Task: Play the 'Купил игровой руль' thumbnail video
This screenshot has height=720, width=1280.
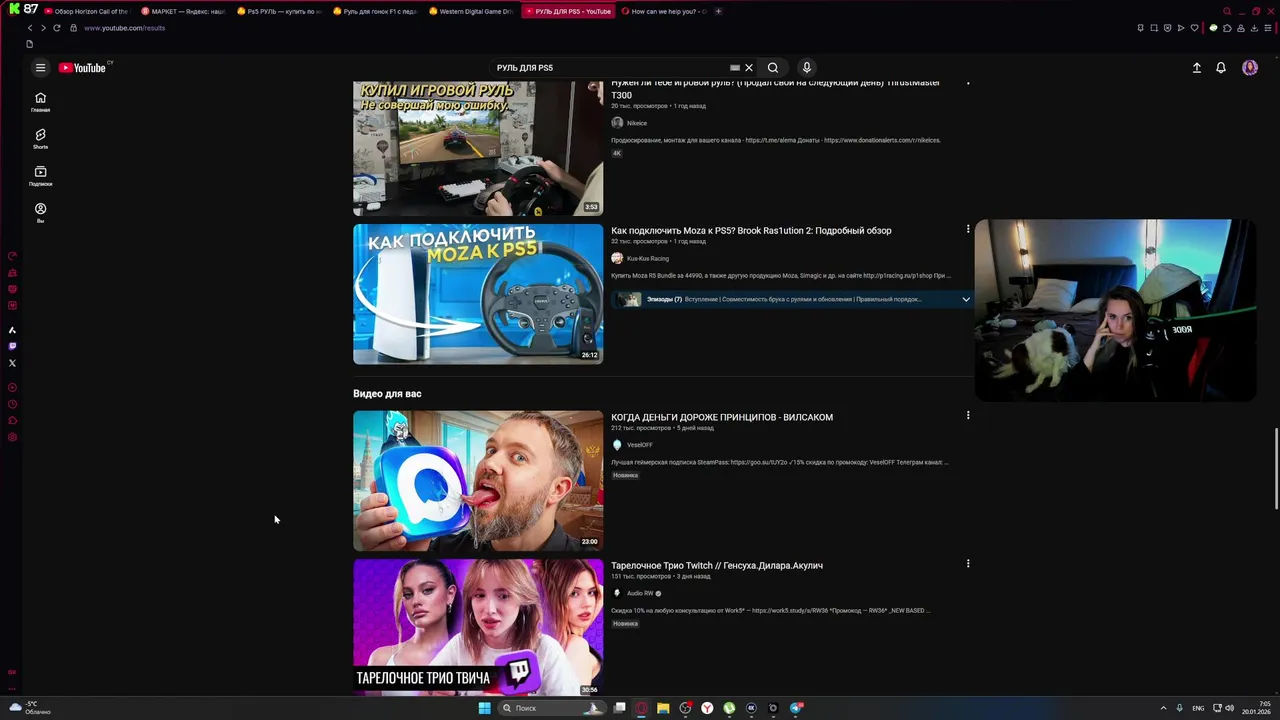Action: [478, 148]
